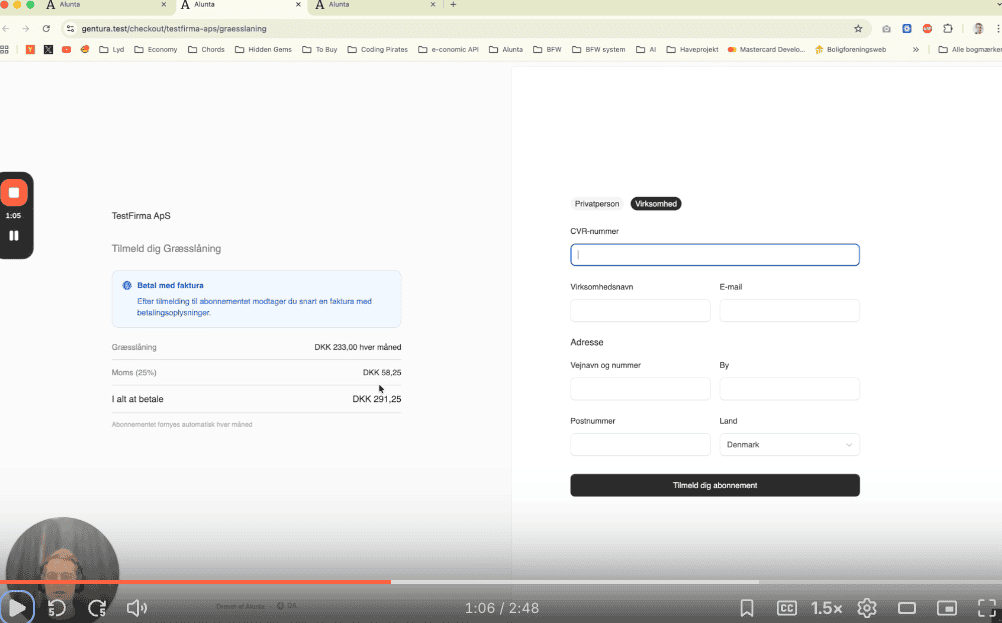Open video settings gear
The height and width of the screenshot is (623, 1002).
coord(867,607)
